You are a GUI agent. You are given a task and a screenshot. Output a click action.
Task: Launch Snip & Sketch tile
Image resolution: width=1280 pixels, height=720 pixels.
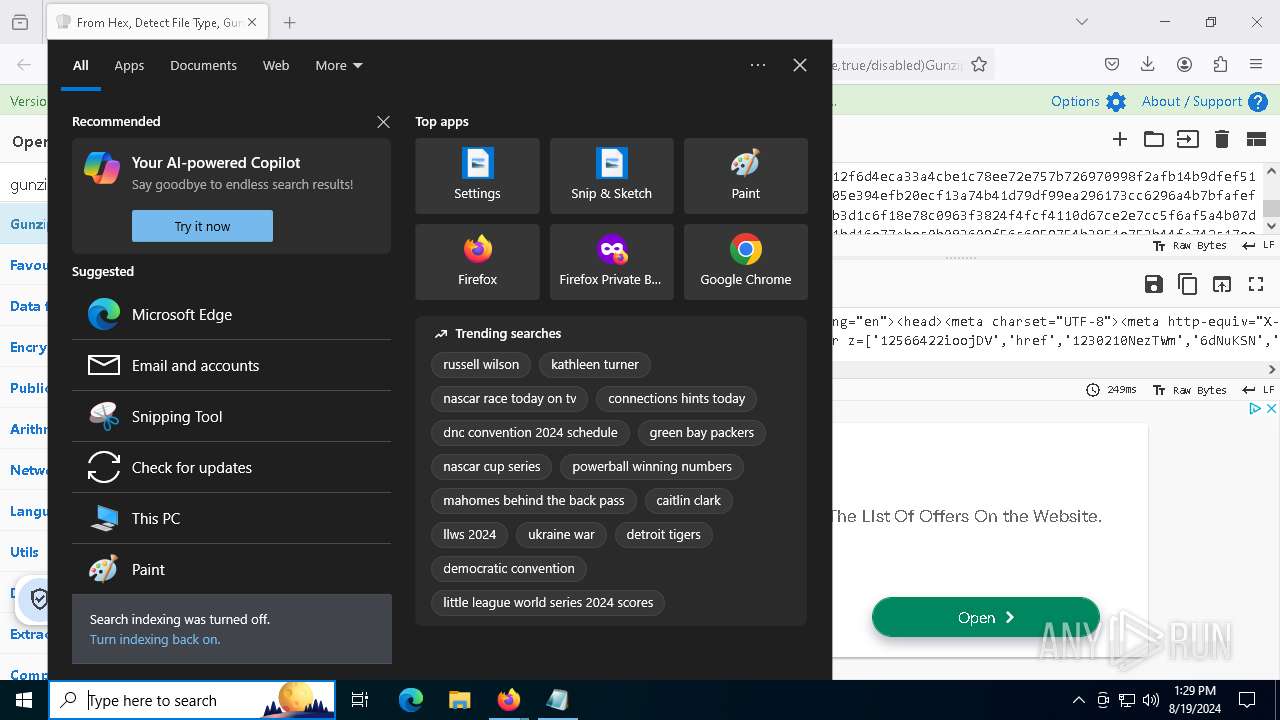[611, 176]
